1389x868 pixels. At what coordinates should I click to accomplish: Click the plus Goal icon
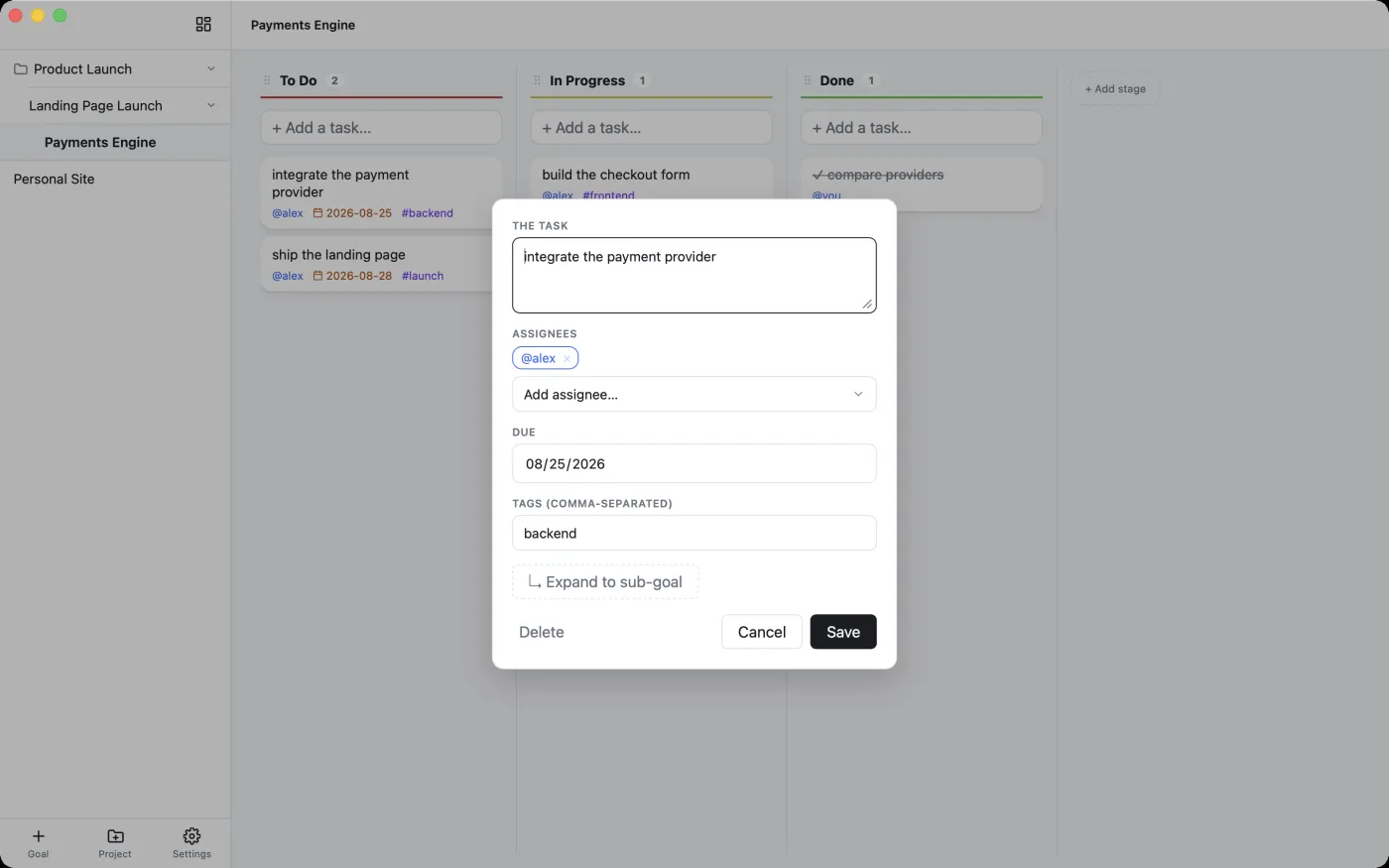pyautogui.click(x=38, y=836)
